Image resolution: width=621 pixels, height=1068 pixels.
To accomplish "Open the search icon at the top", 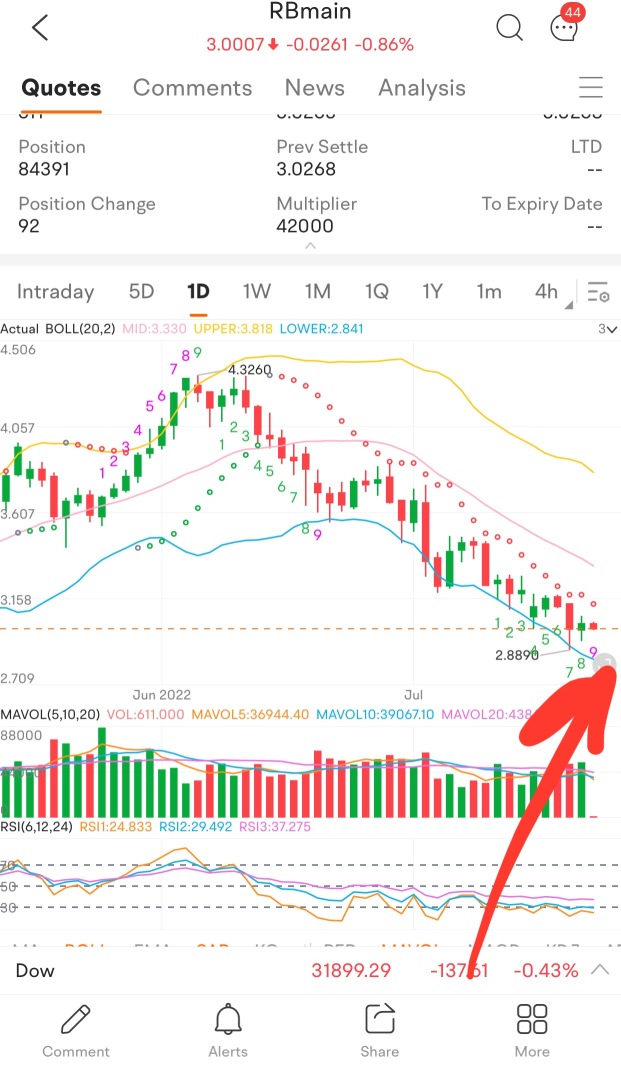I will (510, 28).
